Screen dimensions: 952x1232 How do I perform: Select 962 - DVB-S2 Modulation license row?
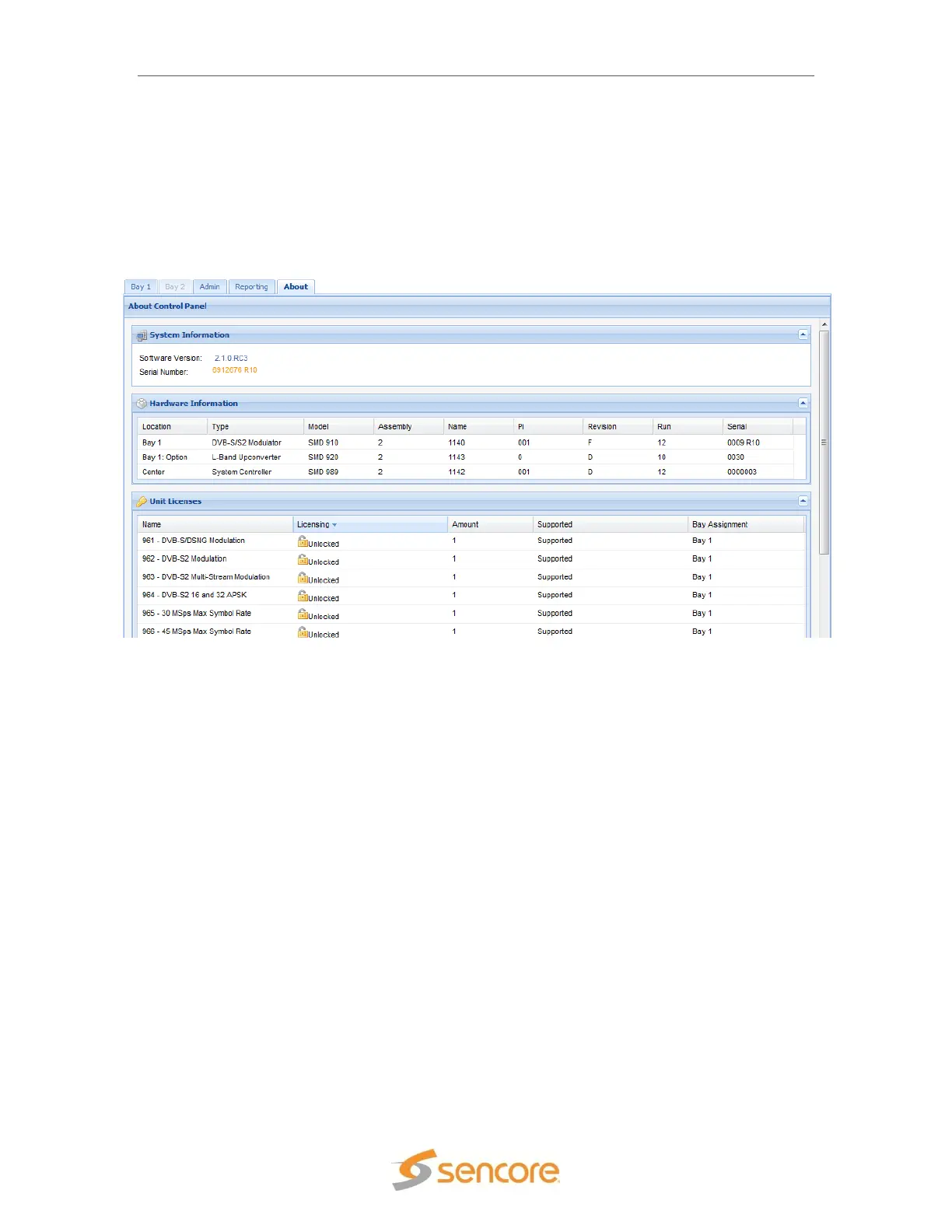(471, 559)
